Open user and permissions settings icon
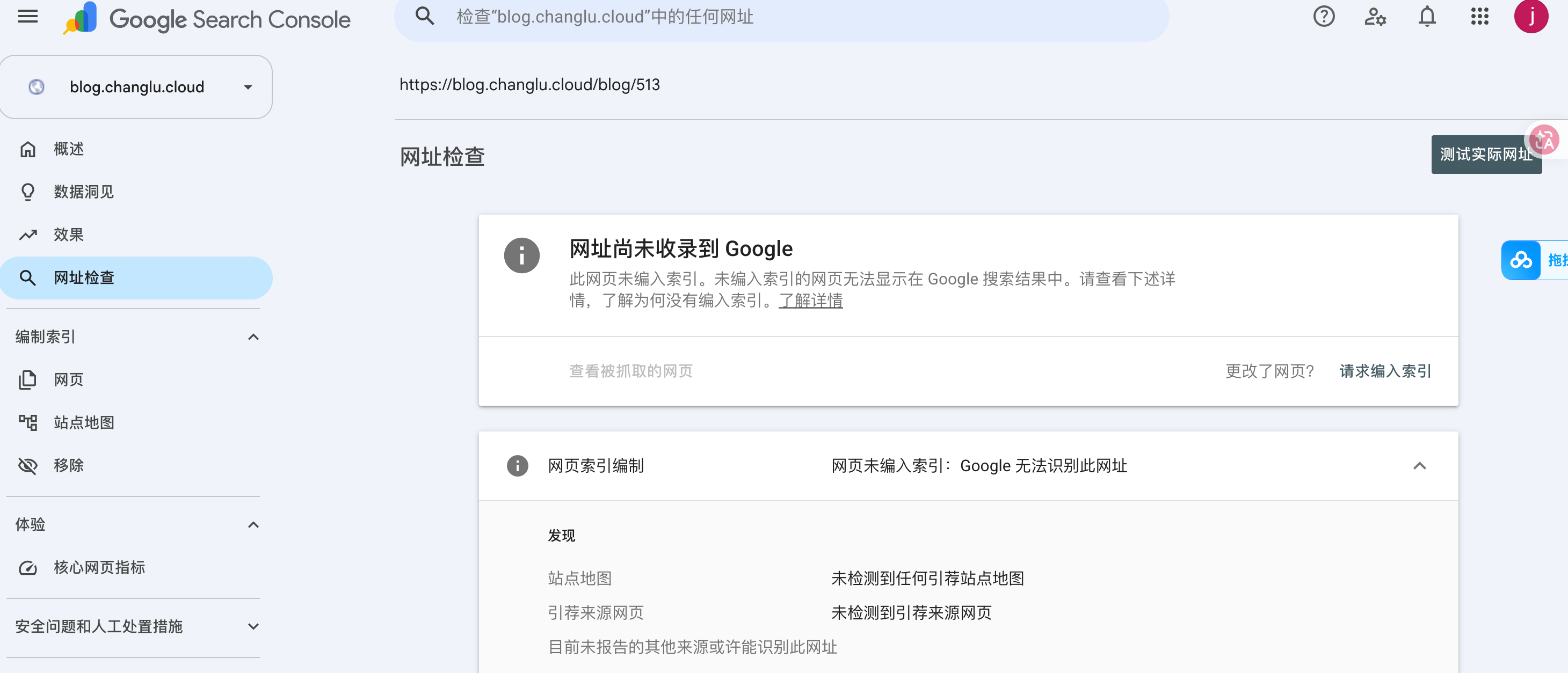Viewport: 1568px width, 673px height. coord(1375,17)
